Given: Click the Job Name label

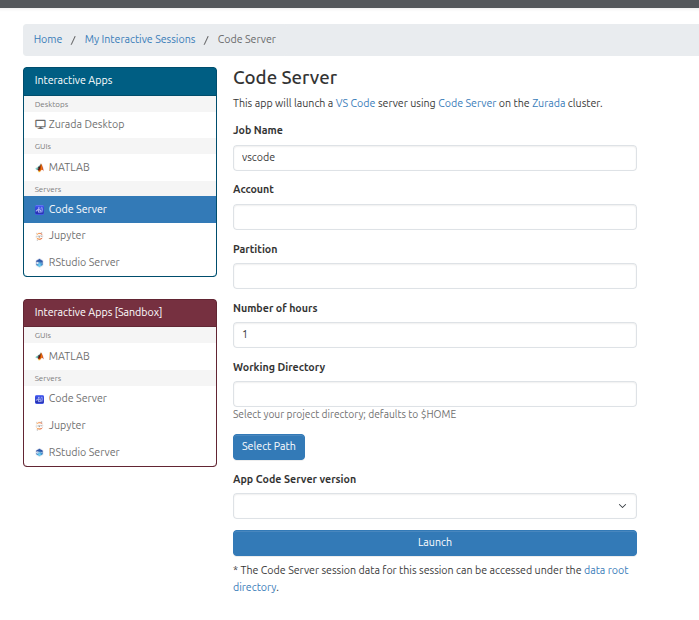Looking at the screenshot, I should (x=258, y=130).
